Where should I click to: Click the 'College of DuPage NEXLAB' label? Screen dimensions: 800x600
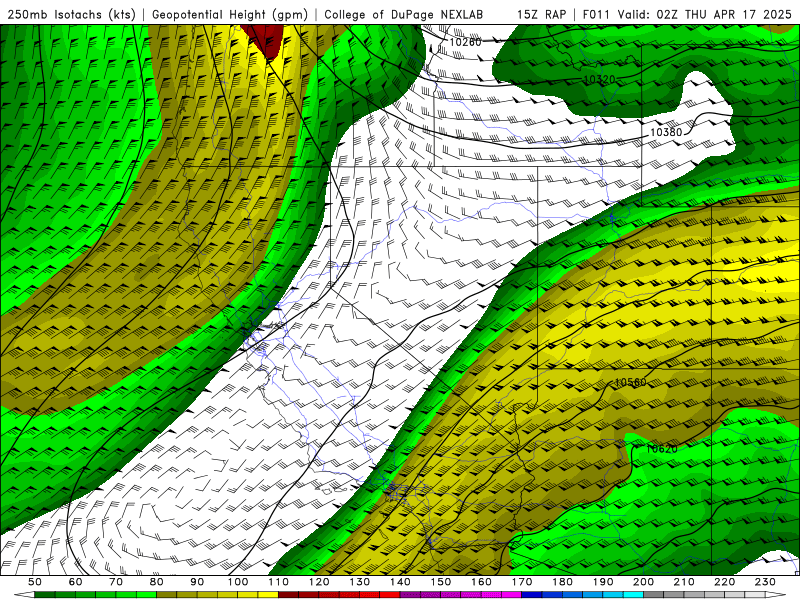click(x=403, y=14)
